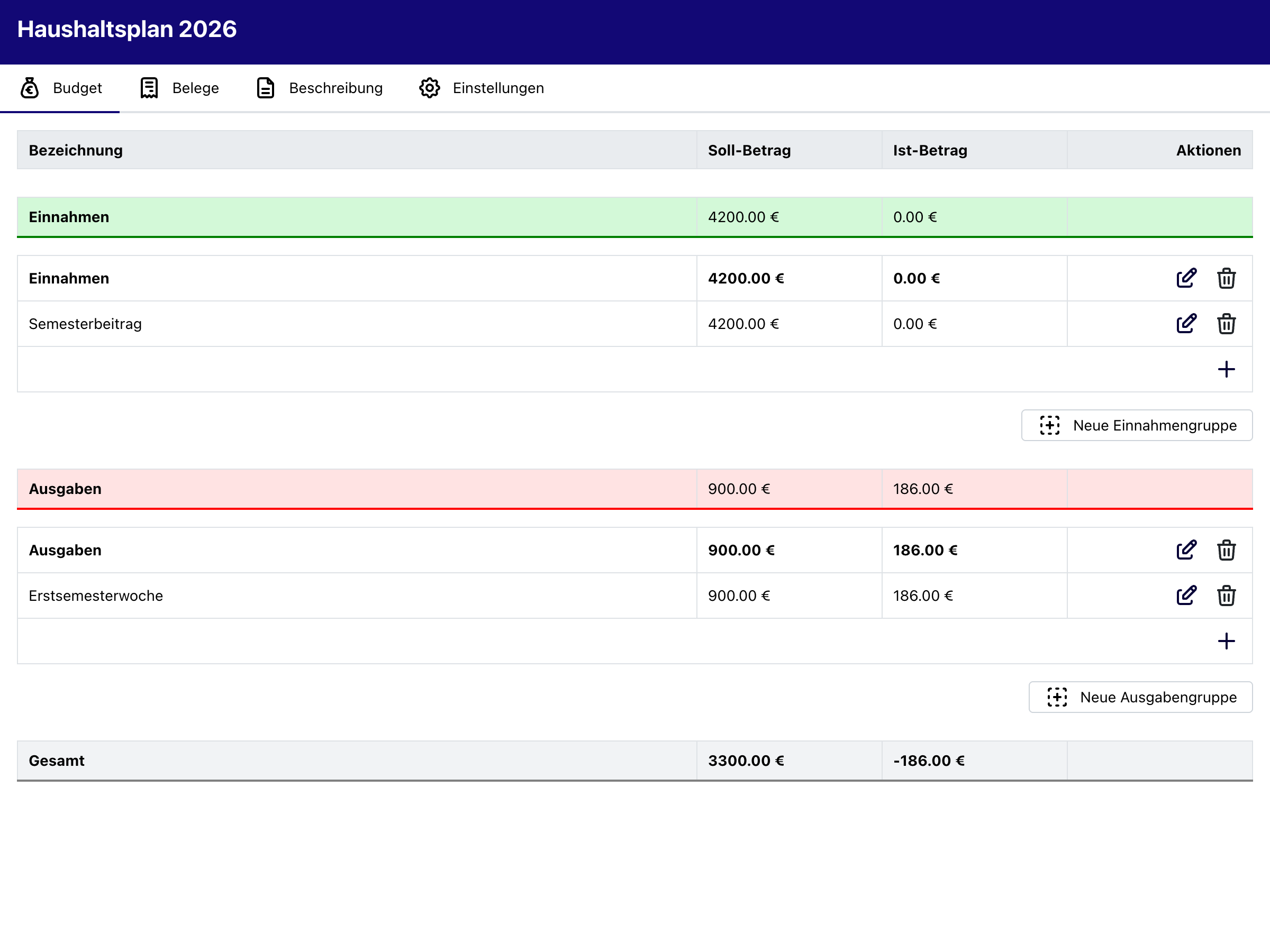Image resolution: width=1270 pixels, height=952 pixels.
Task: Click the green Einnahmen summary heading
Action: coord(69,217)
